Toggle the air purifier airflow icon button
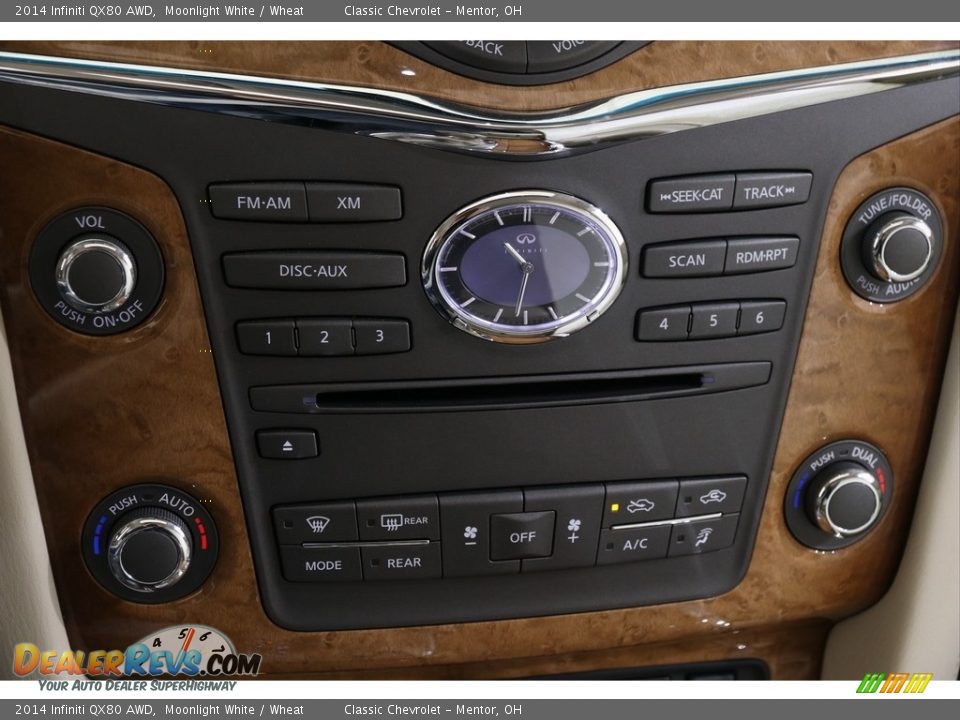 704,536
